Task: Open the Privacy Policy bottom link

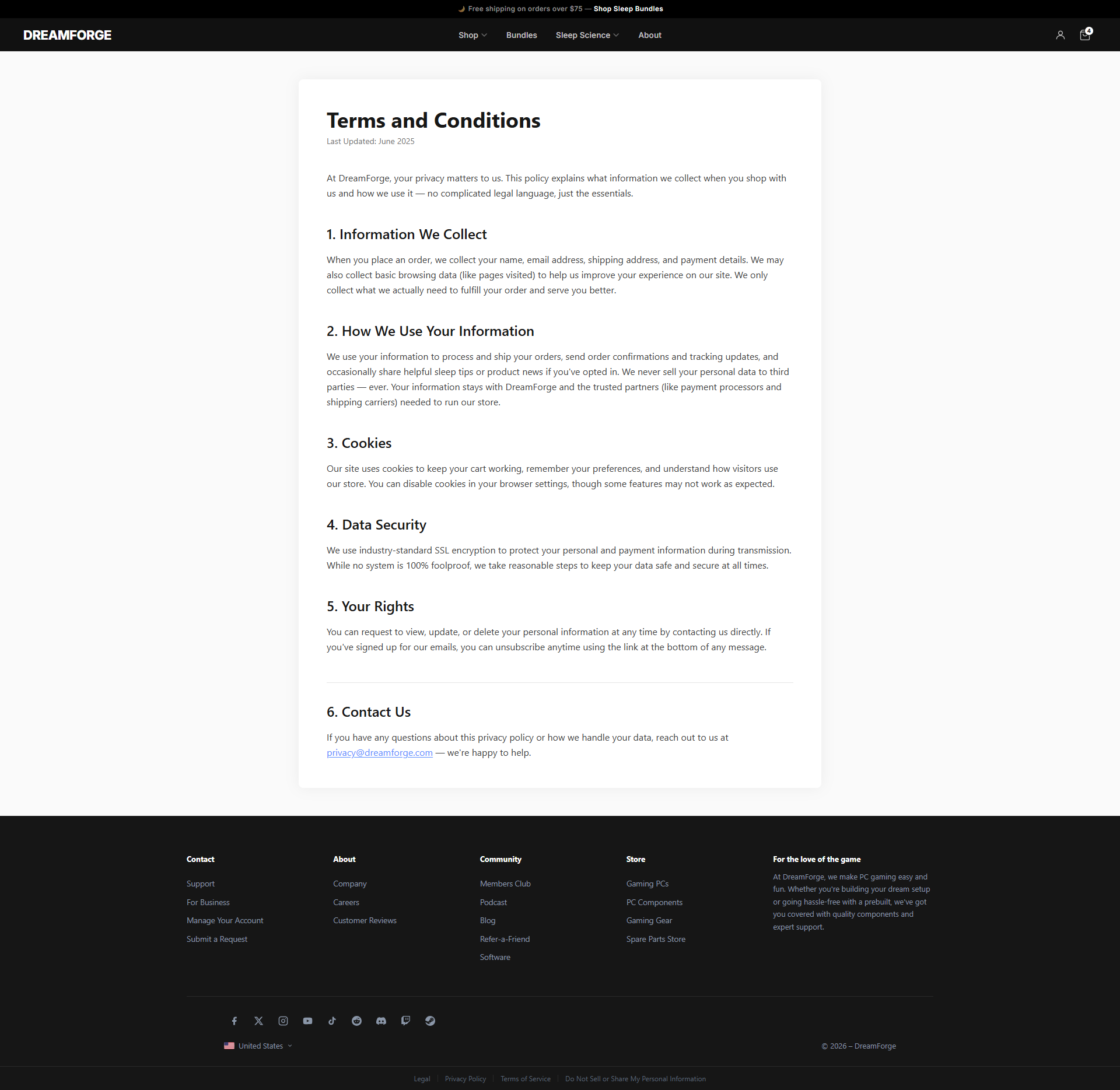Action: click(x=466, y=1079)
